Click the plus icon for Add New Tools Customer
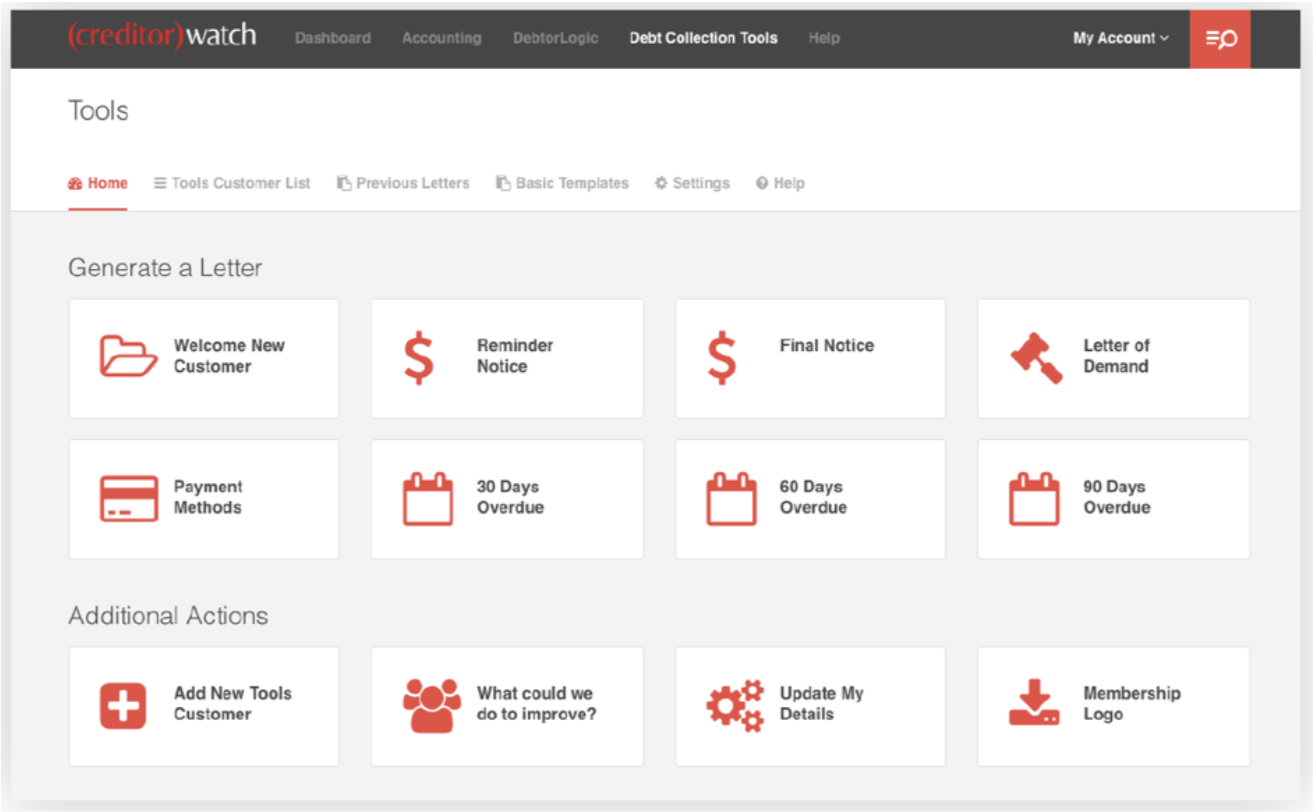1316x812 pixels. tap(123, 705)
